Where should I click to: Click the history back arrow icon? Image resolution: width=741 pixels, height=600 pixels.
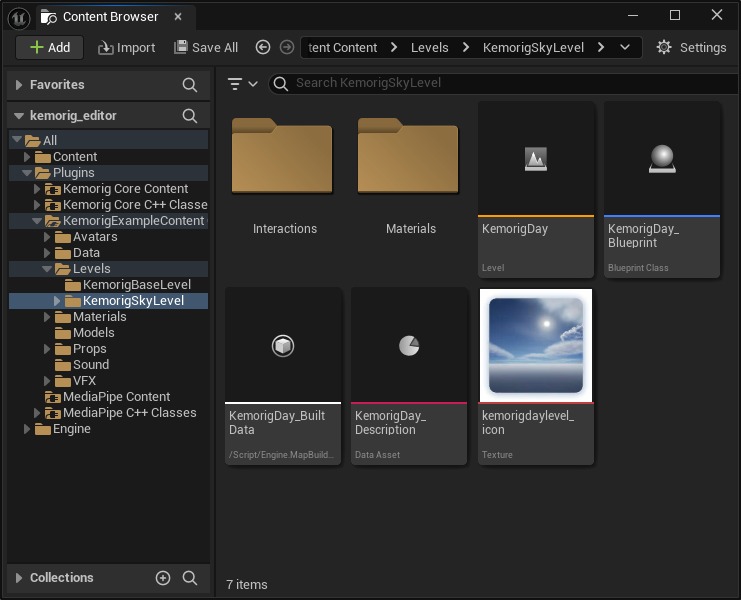(x=263, y=47)
